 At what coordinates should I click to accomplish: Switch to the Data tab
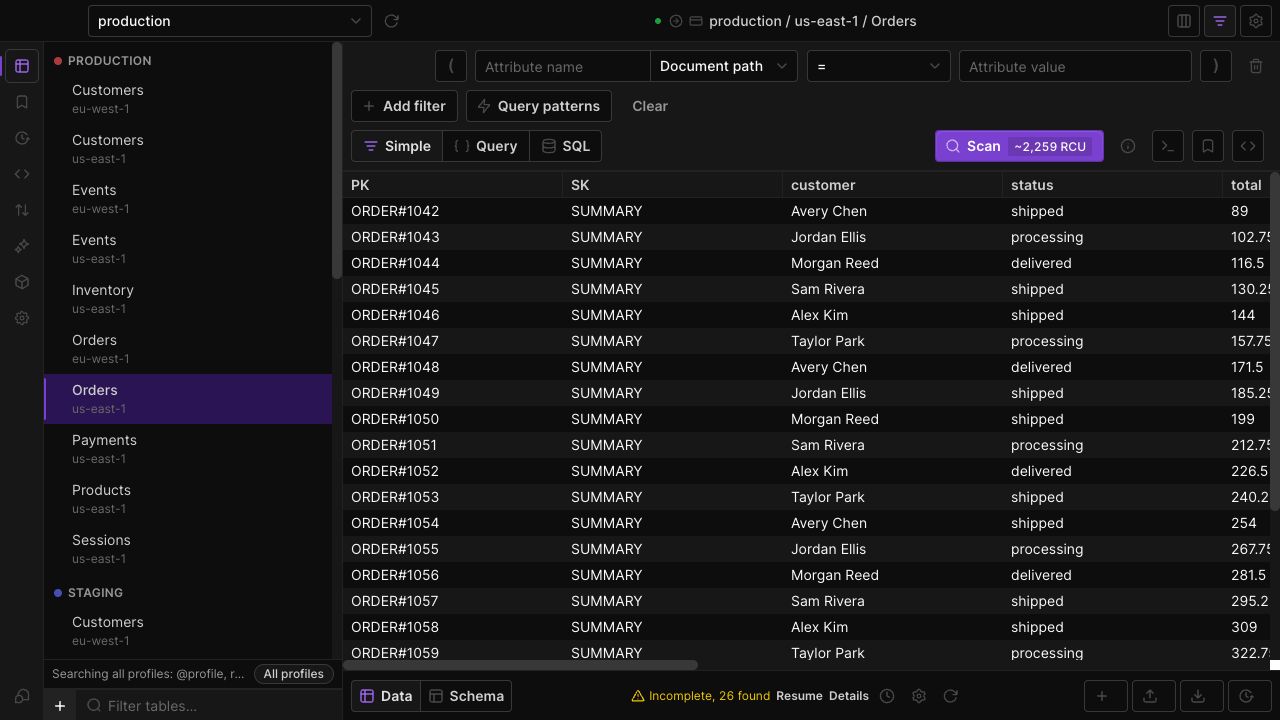pos(386,696)
